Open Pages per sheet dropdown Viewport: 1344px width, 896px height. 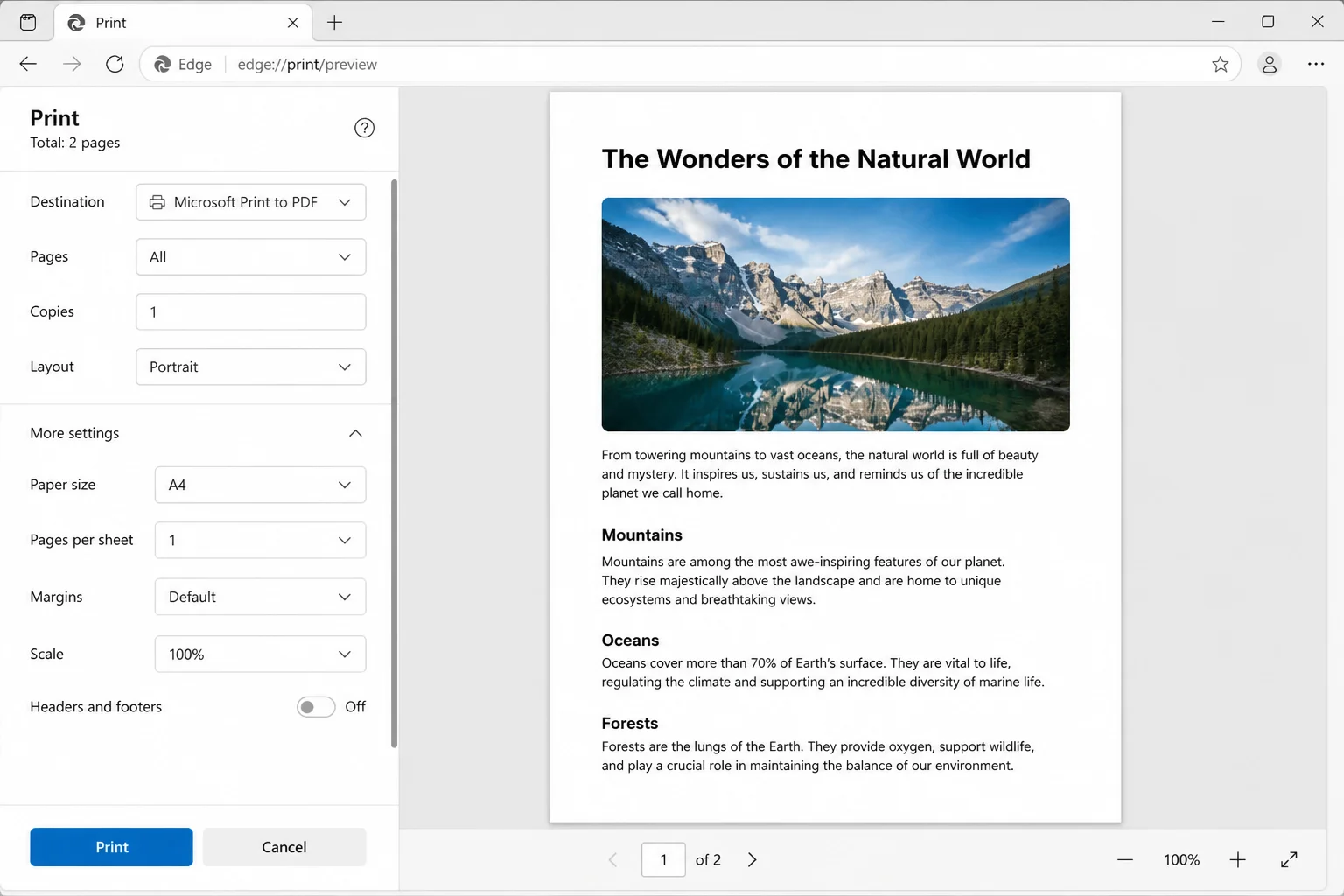coord(261,540)
